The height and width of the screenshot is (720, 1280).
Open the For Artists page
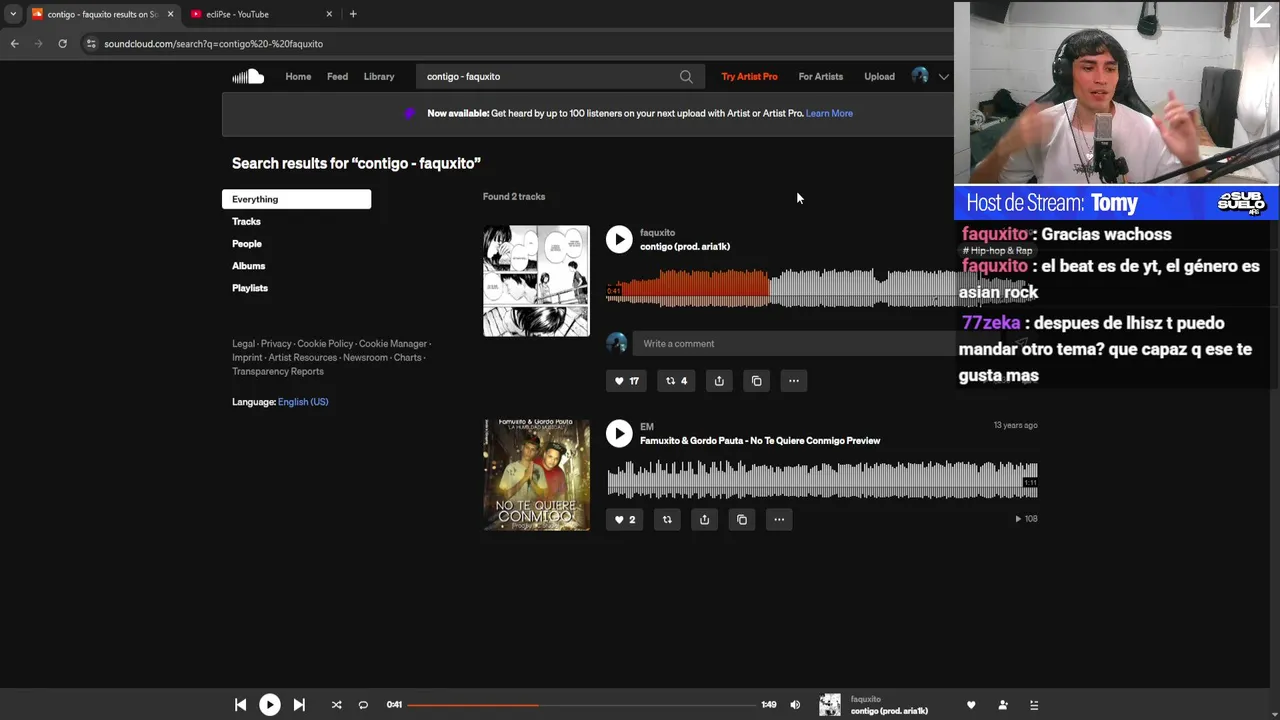point(821,76)
